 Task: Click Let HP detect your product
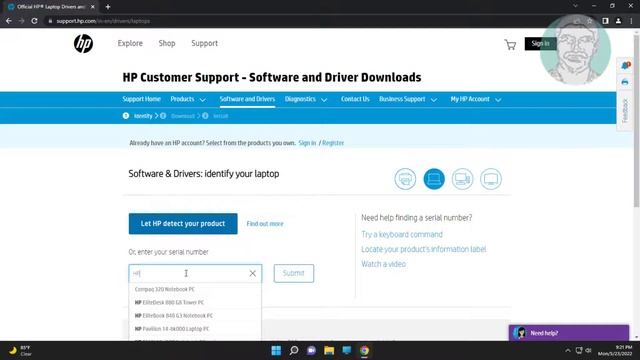pyautogui.click(x=183, y=224)
